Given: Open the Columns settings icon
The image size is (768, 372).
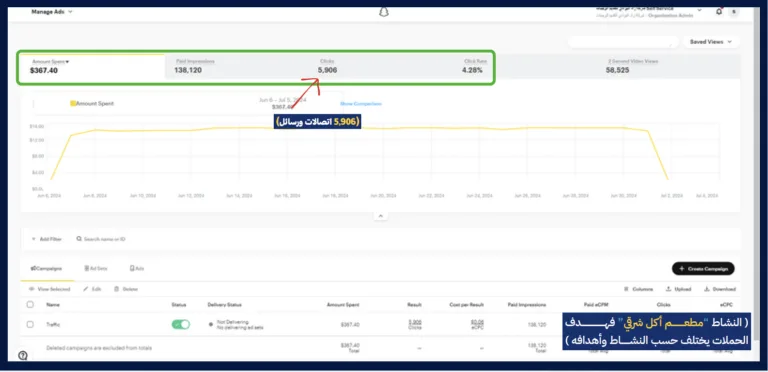Looking at the screenshot, I should [x=626, y=289].
